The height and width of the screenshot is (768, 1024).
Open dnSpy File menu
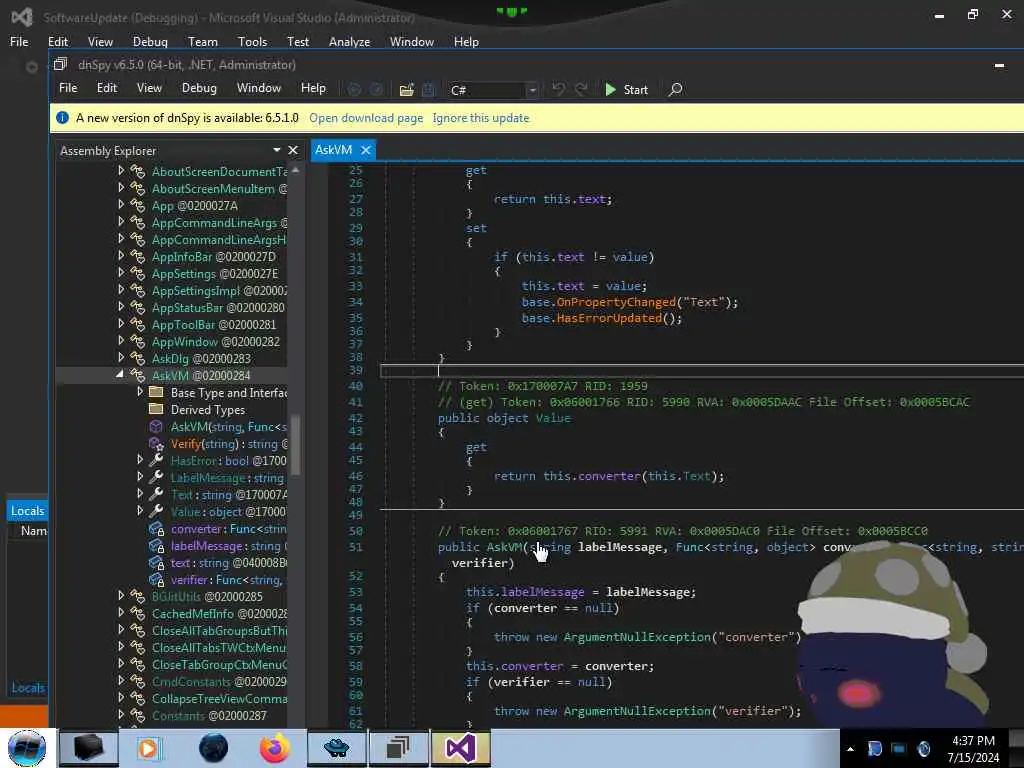pos(68,88)
